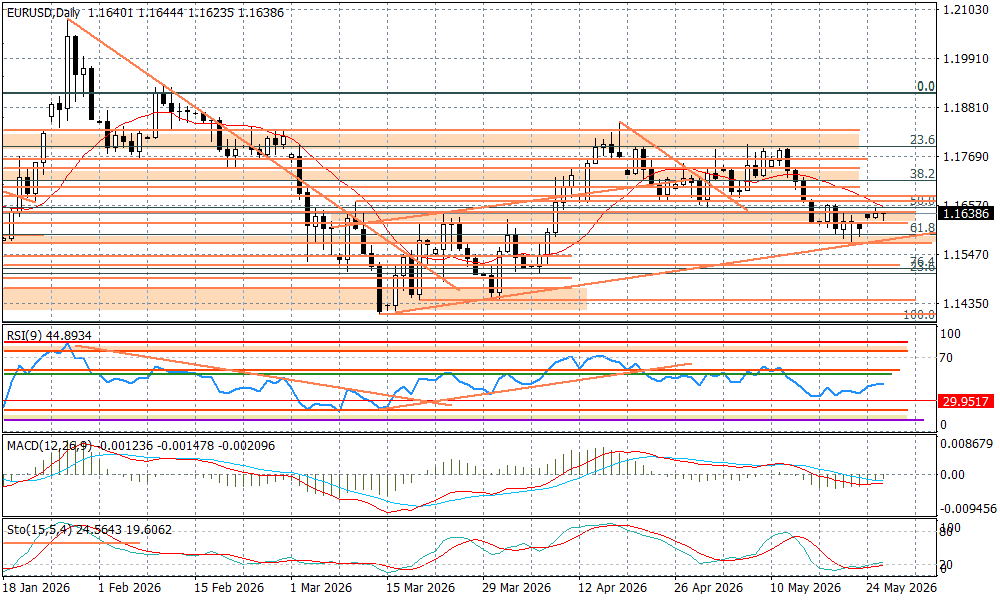Image resolution: width=1000 pixels, height=600 pixels.
Task: Click the 24 May 2026 date marker
Action: pyautogui.click(x=901, y=587)
